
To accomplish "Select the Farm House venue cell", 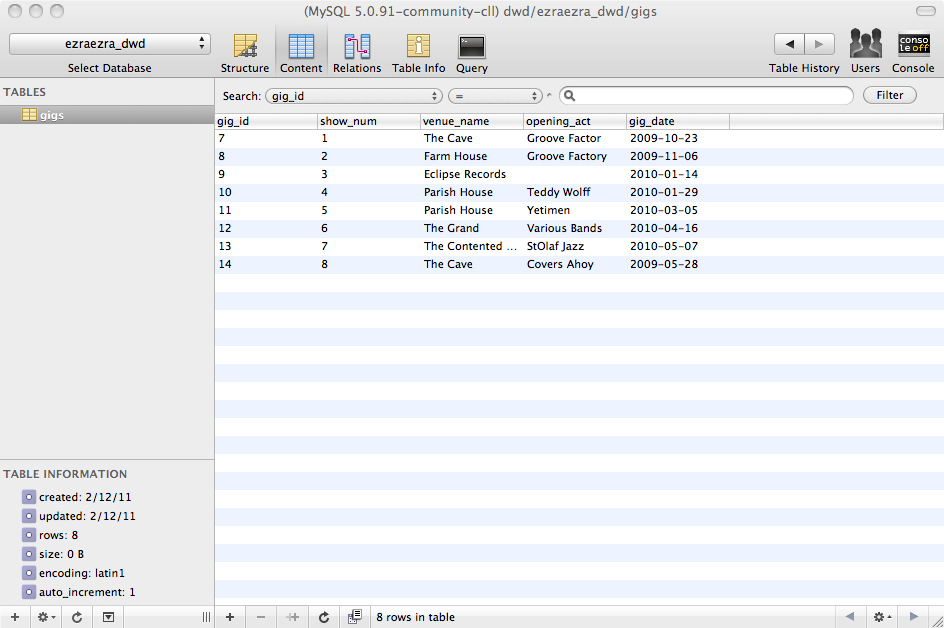I will pyautogui.click(x=472, y=156).
